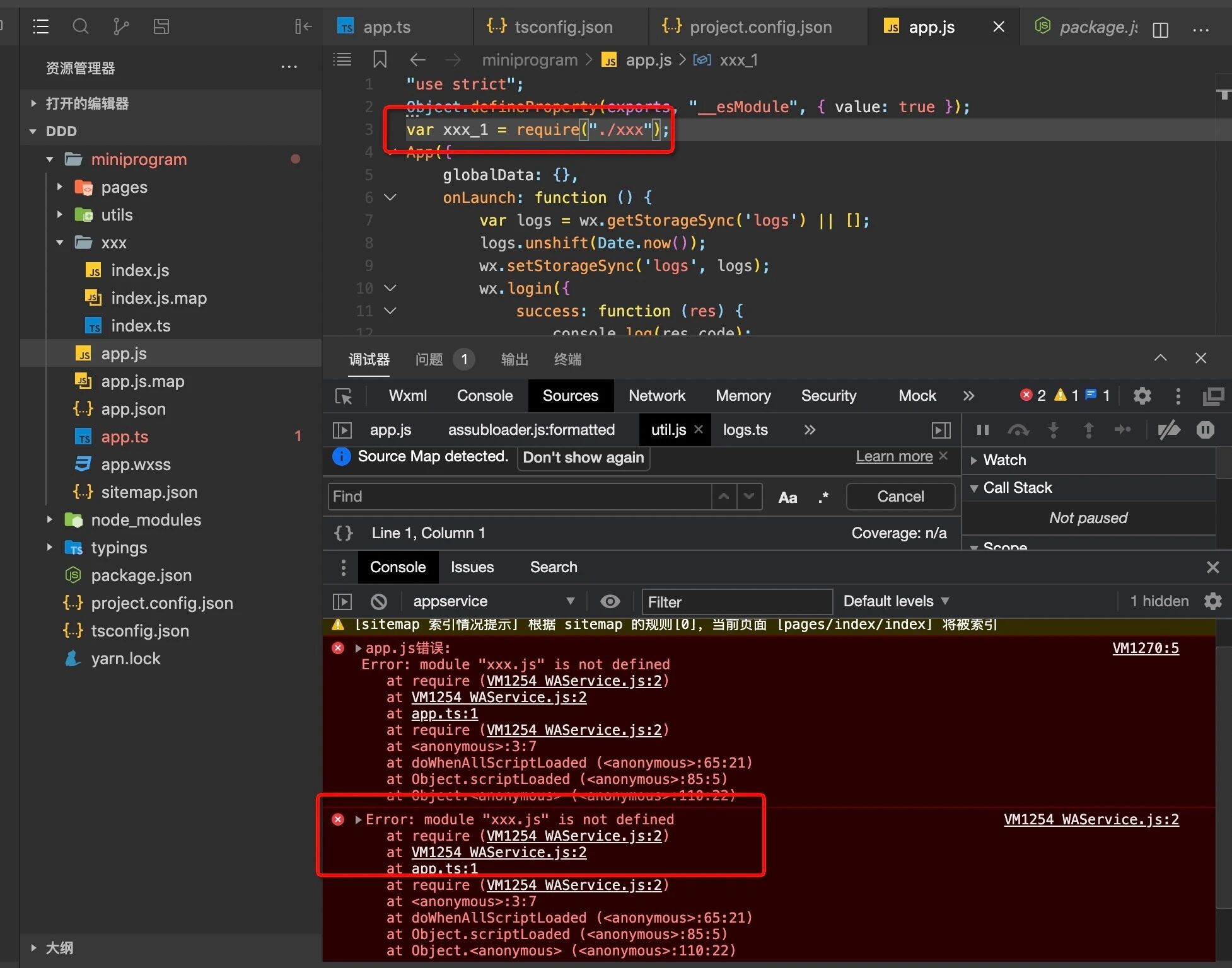Viewport: 1232px width, 968px height.
Task: Click the element inspector arrow icon
Action: [x=344, y=396]
